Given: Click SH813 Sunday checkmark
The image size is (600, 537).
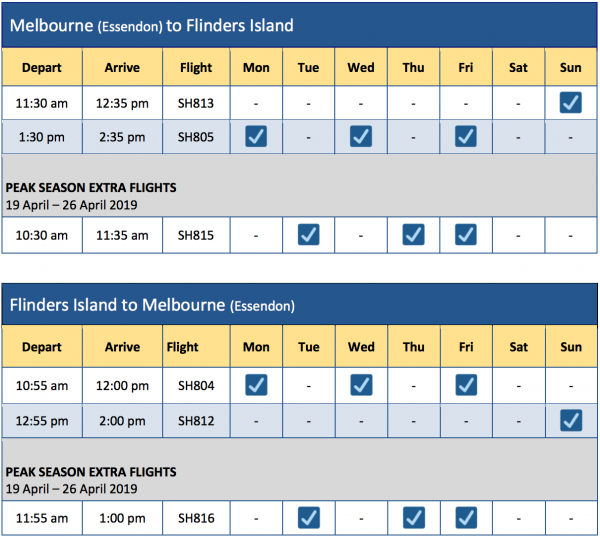Looking at the screenshot, I should point(571,102).
